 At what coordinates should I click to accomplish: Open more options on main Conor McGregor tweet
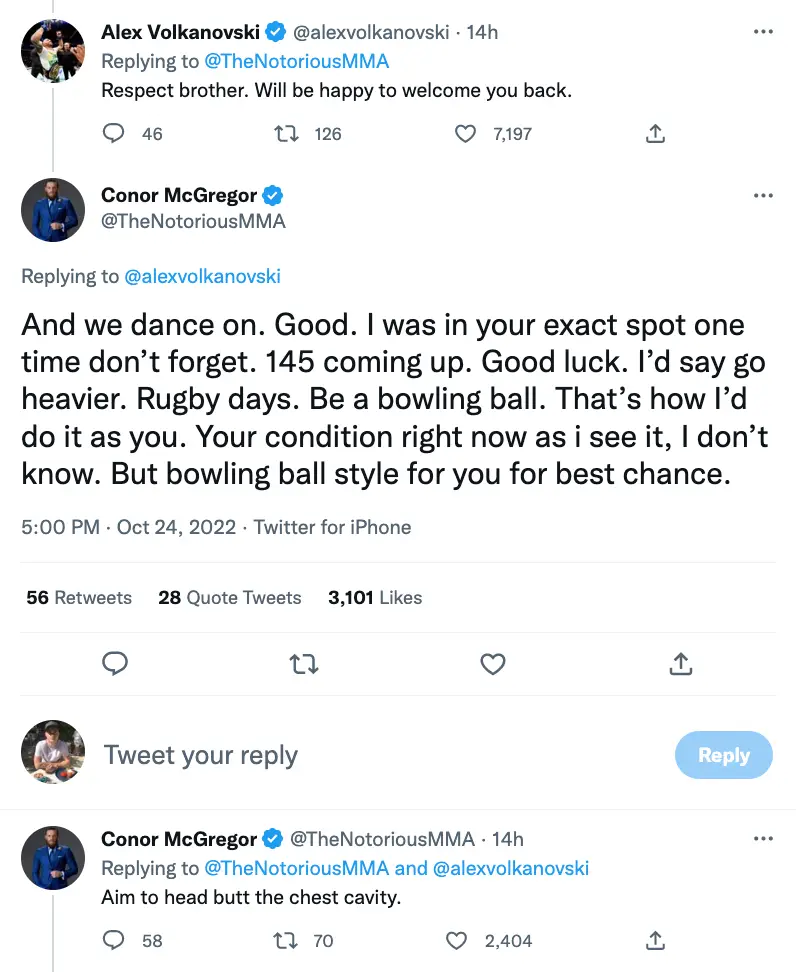pyautogui.click(x=763, y=195)
